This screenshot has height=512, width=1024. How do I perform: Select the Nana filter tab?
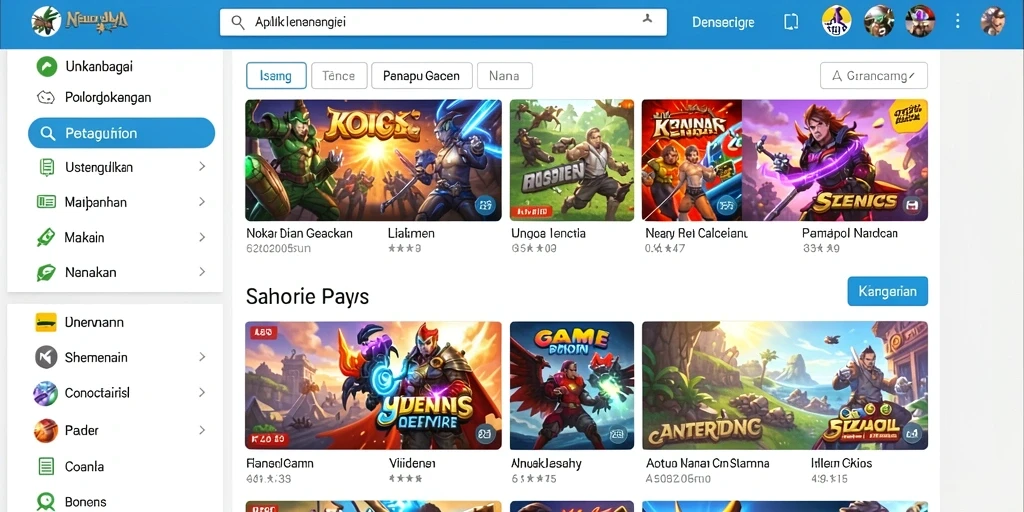coord(505,76)
